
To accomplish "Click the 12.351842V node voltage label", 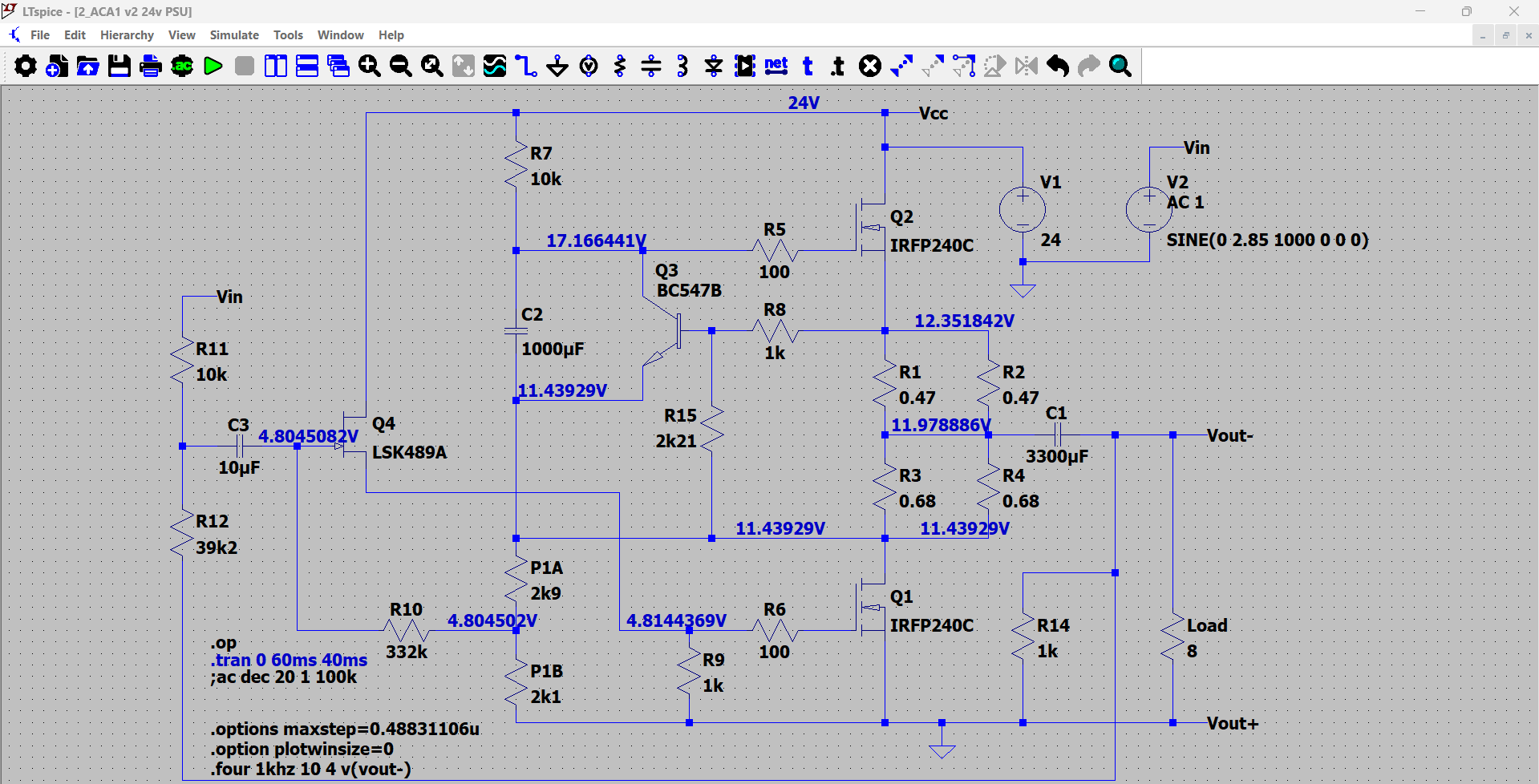I will coord(965,321).
